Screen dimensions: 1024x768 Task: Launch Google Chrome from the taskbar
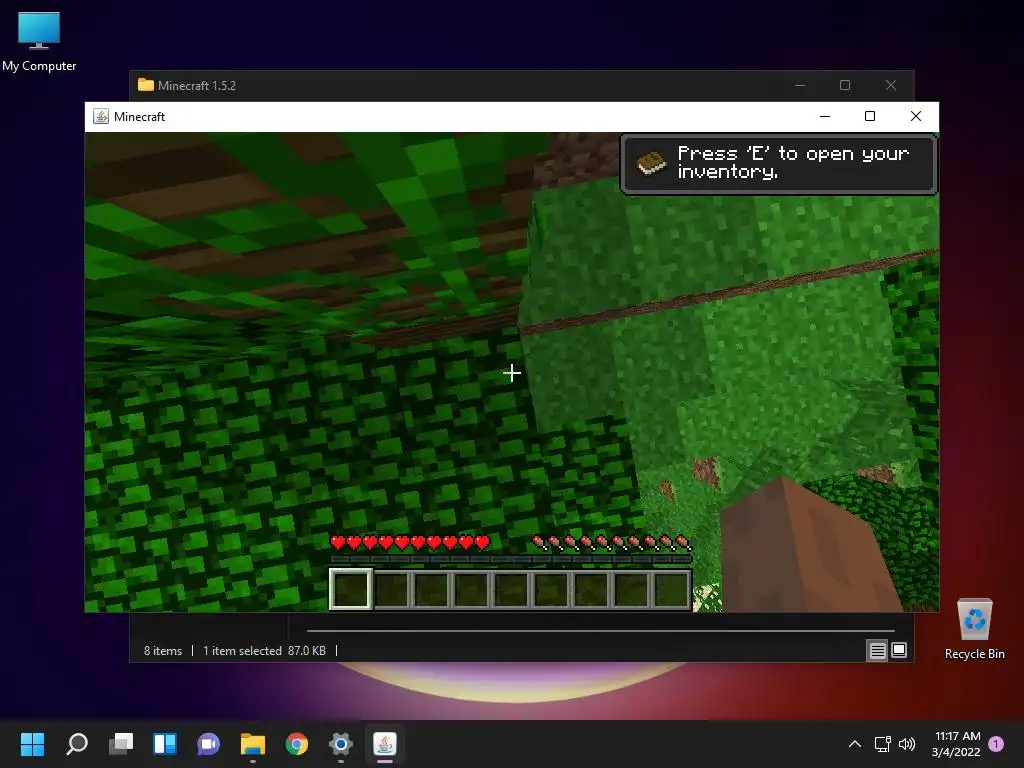pyautogui.click(x=296, y=744)
